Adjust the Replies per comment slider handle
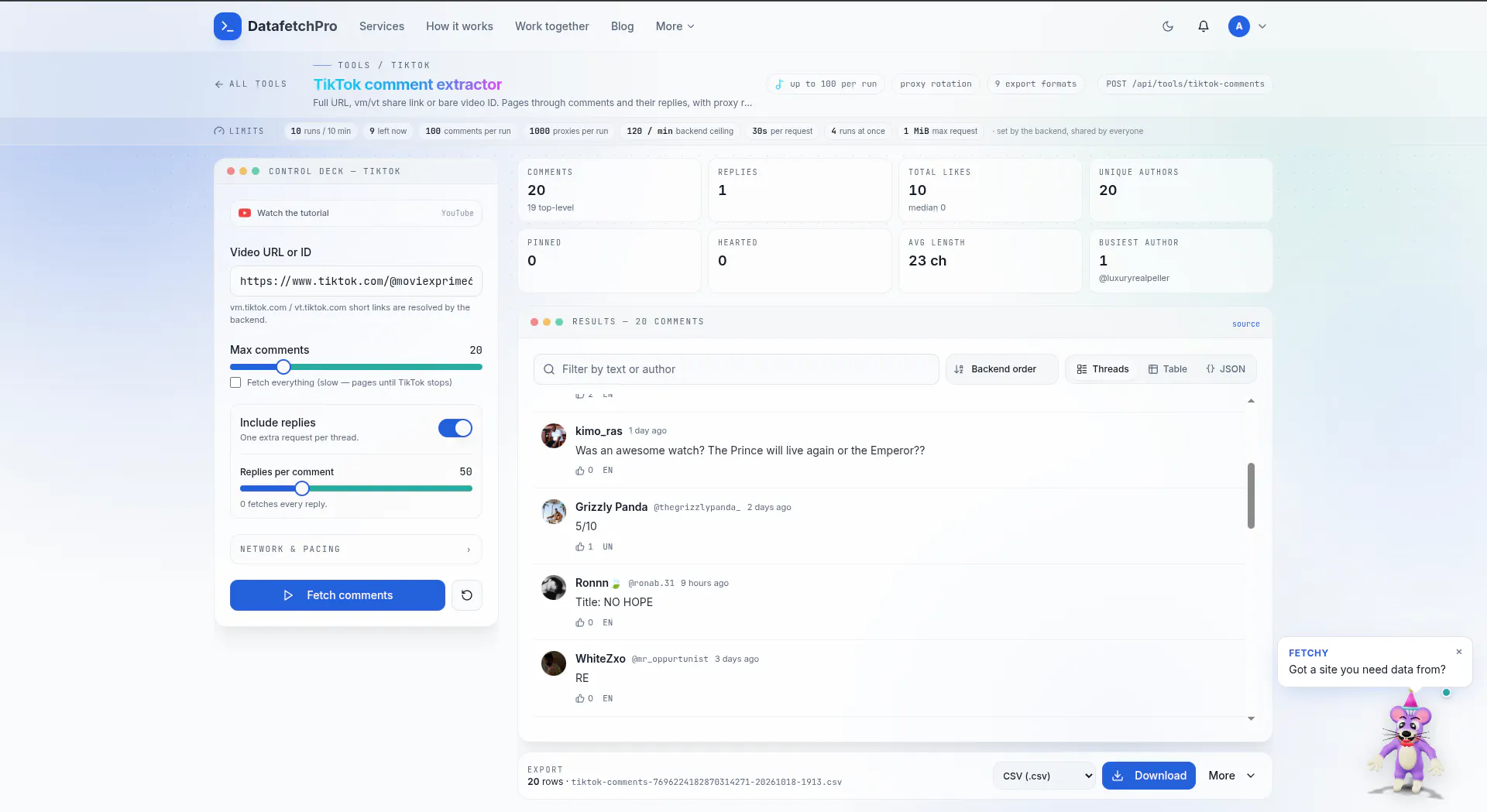 tap(302, 488)
